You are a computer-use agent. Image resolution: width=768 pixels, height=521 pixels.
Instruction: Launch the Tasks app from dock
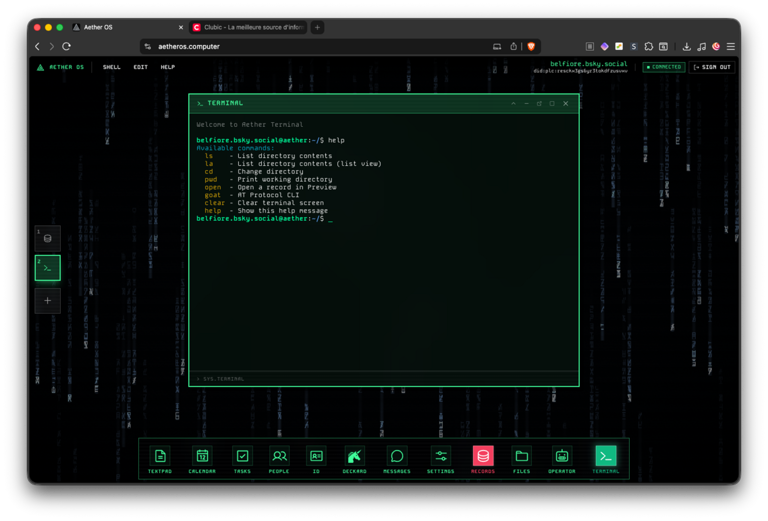pos(242,460)
